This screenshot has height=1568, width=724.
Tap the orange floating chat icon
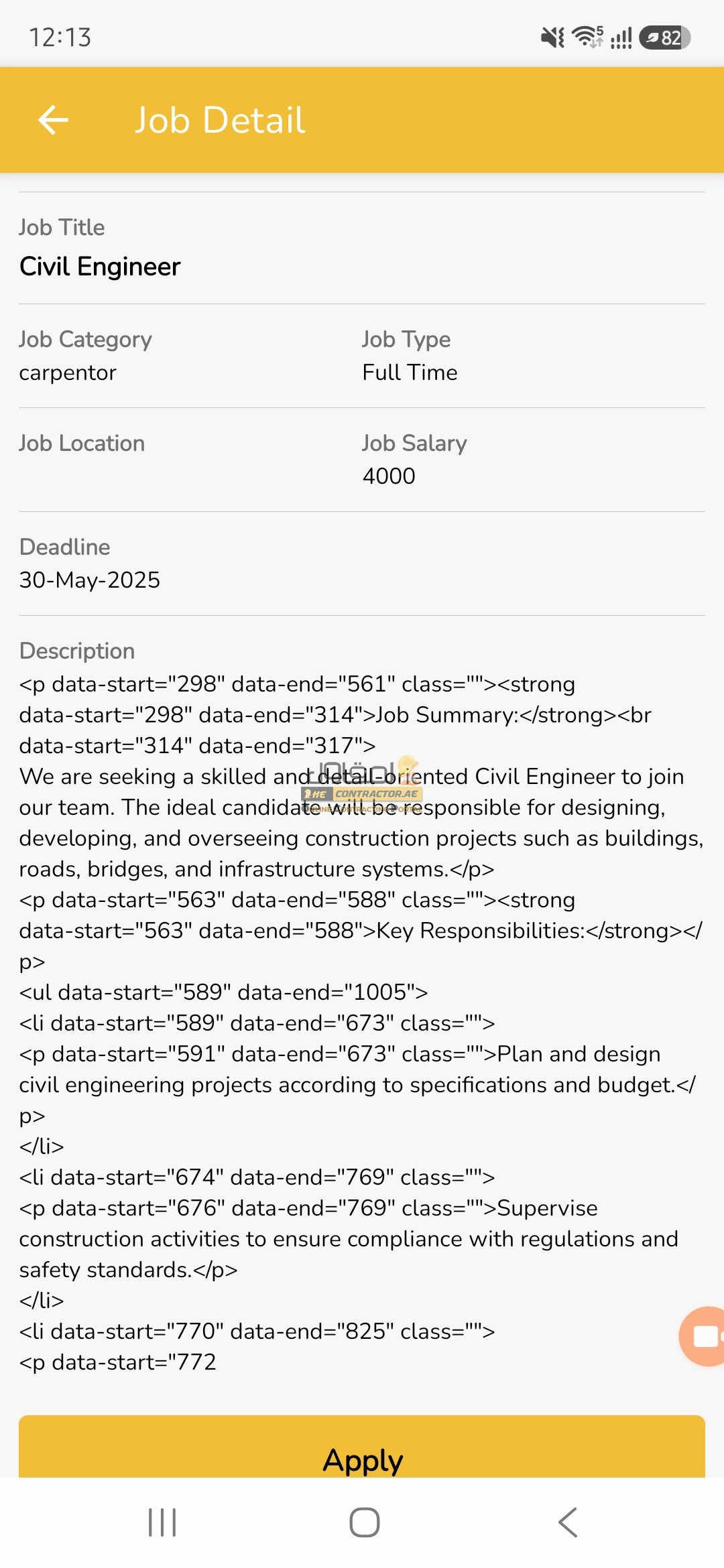702,1336
